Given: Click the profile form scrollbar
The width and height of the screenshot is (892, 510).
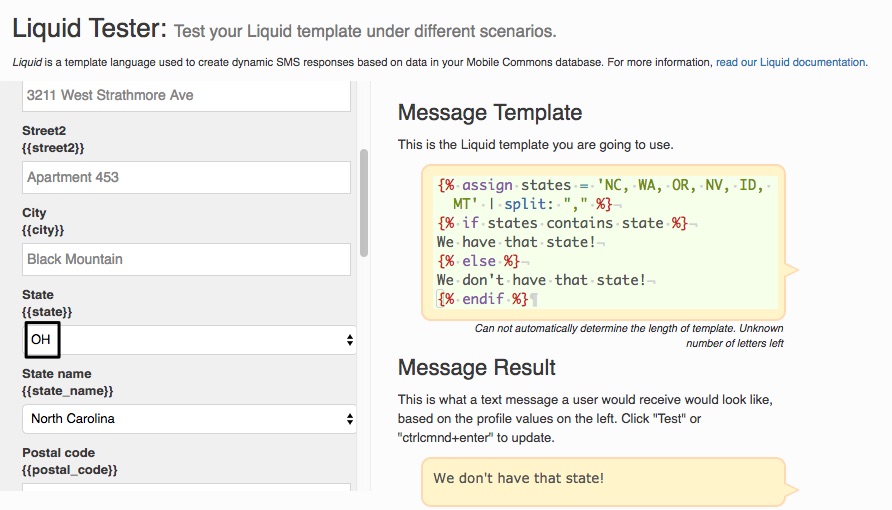Looking at the screenshot, I should [364, 203].
